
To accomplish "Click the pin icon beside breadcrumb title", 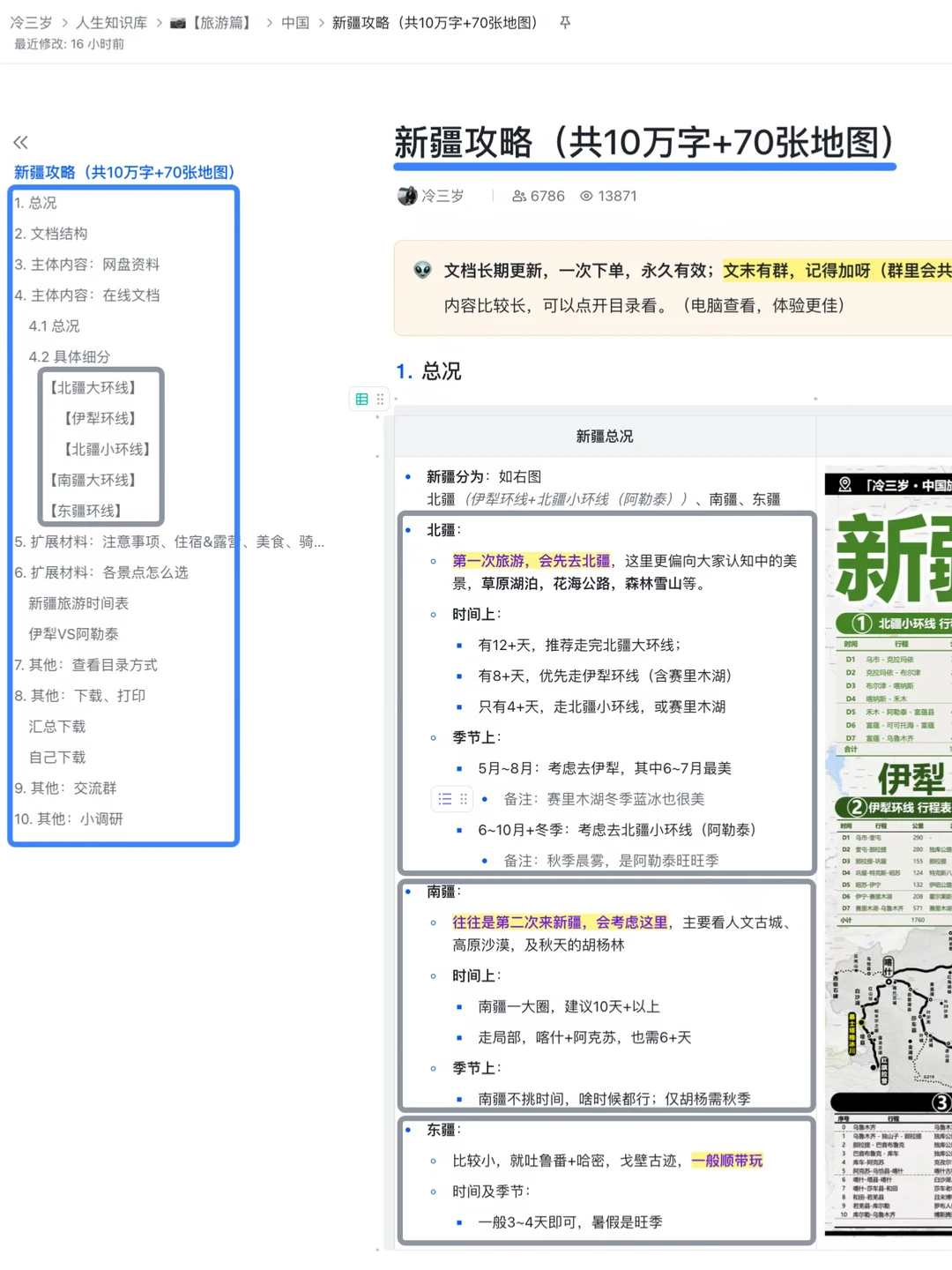I will click(565, 22).
